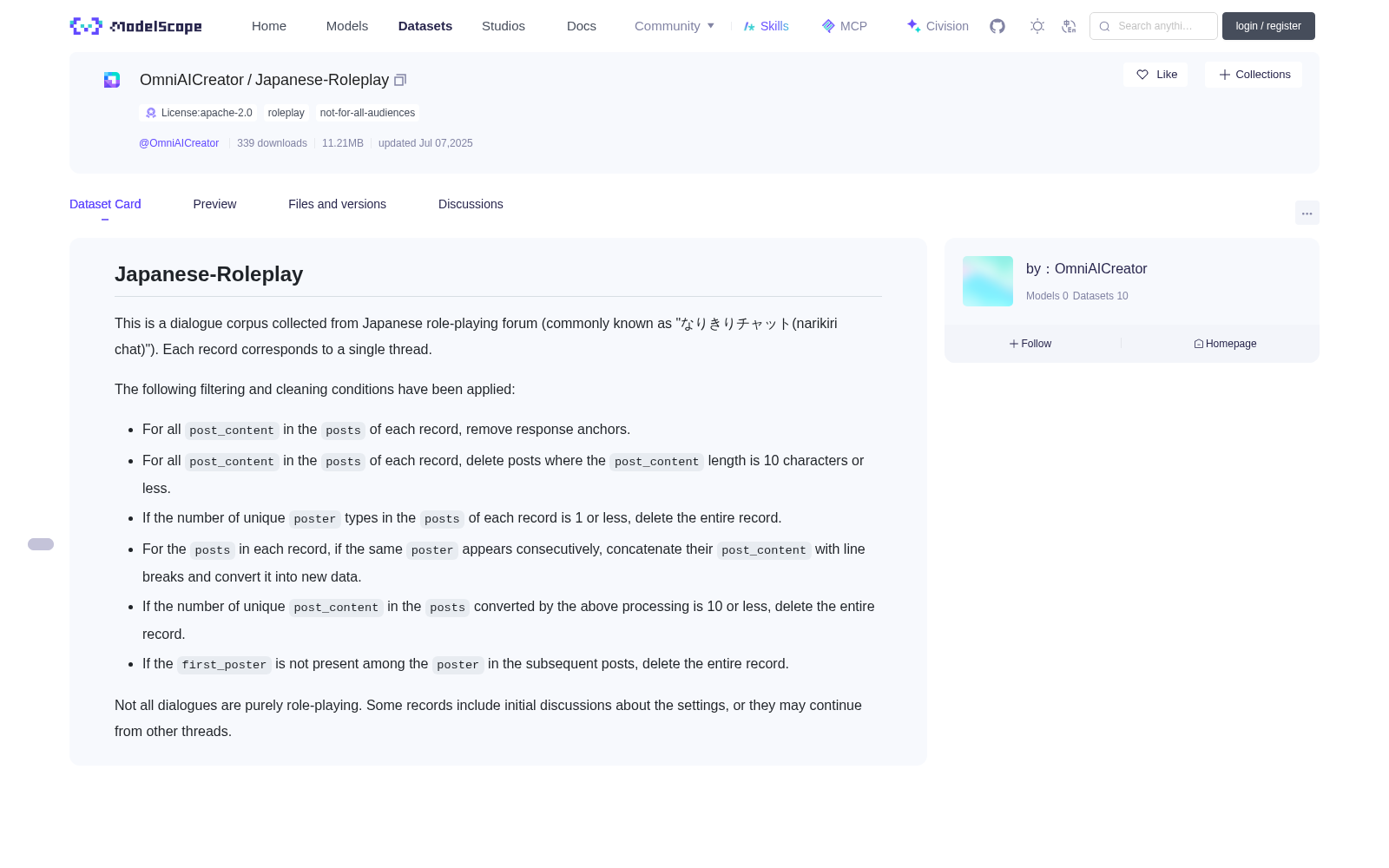Expand the Community dropdown menu
The width and height of the screenshot is (1389, 868).
pyautogui.click(x=675, y=26)
